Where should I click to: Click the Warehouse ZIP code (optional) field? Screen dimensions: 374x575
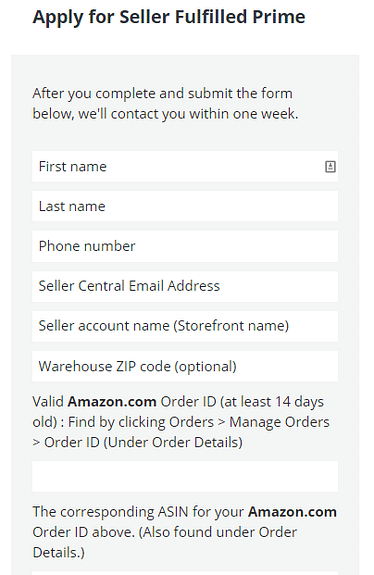click(185, 366)
